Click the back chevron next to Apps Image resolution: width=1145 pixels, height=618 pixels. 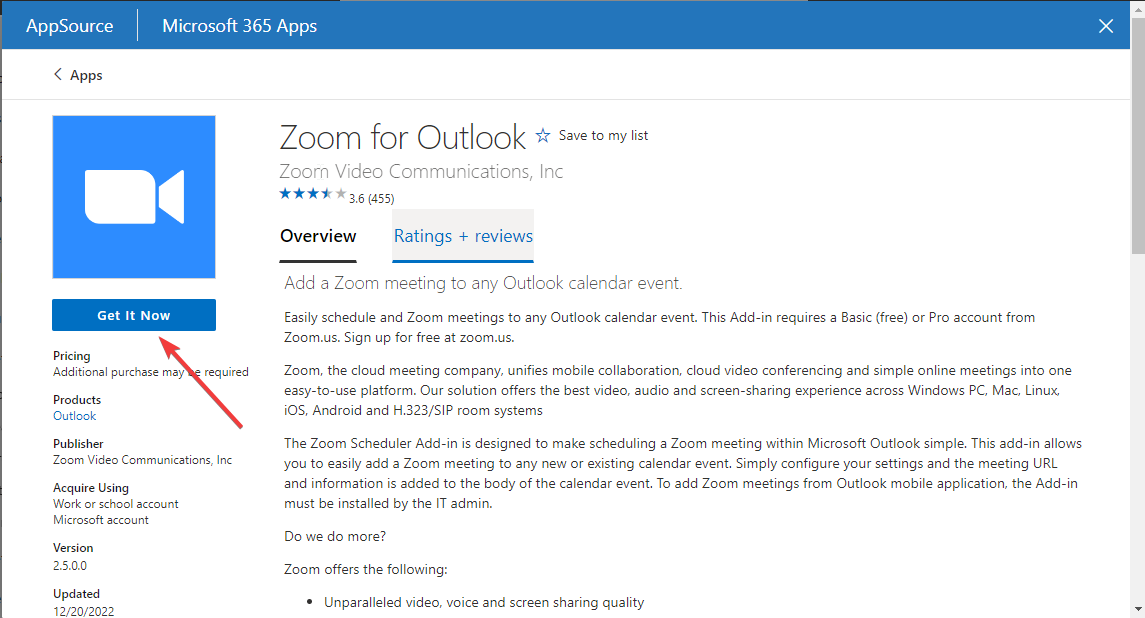58,75
